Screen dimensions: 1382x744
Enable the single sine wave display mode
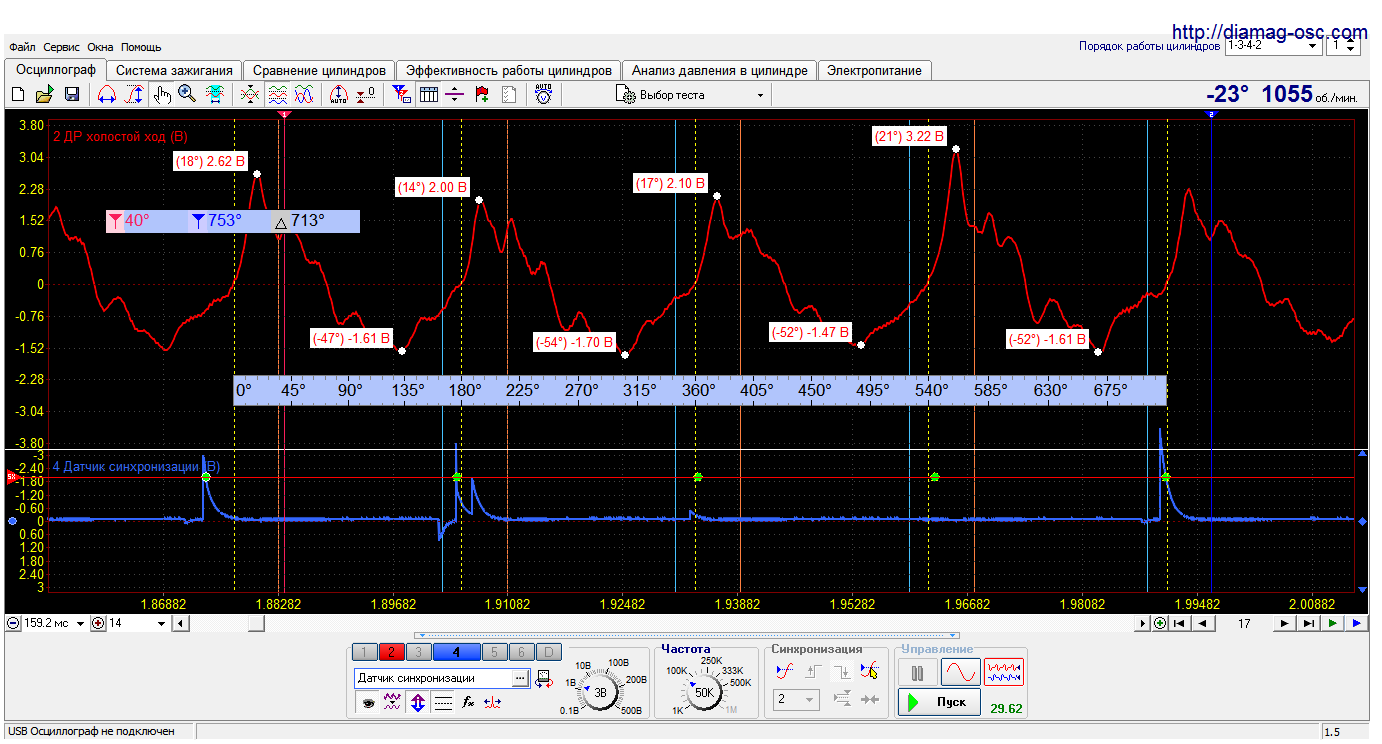click(x=961, y=672)
